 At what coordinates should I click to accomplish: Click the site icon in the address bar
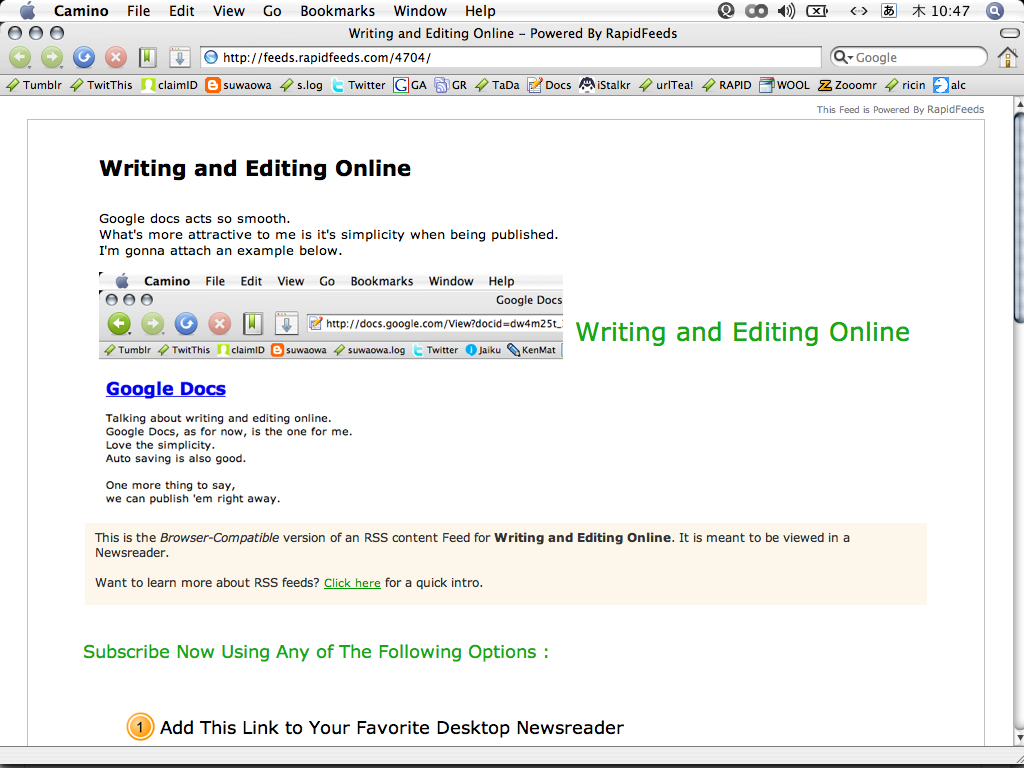click(211, 57)
